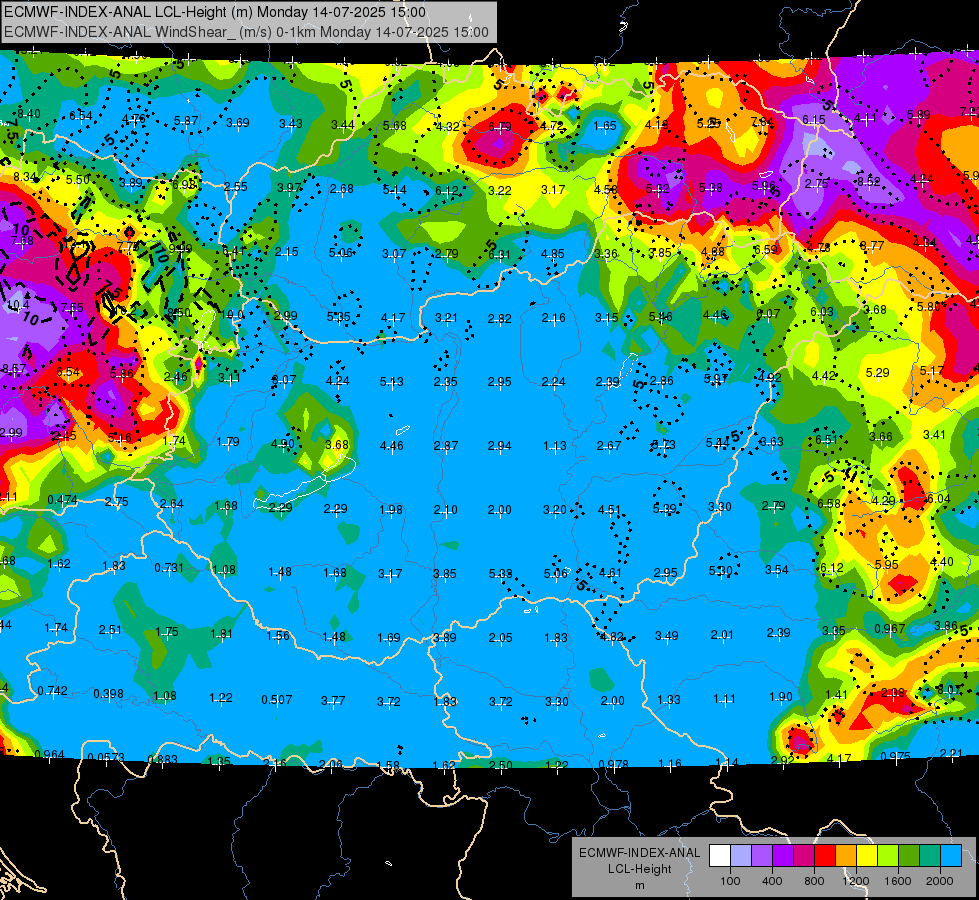
Task: Click the grid value 3.54
Action: point(777,570)
